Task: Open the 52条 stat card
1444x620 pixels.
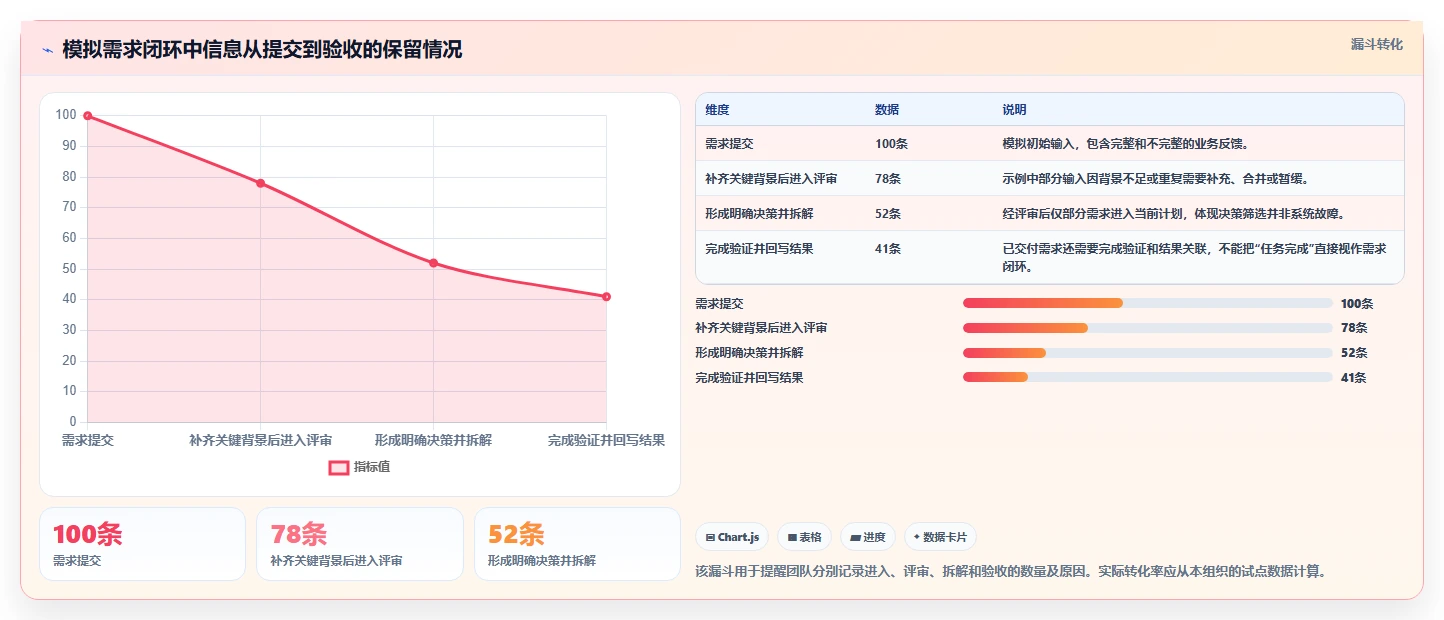Action: coord(577,544)
